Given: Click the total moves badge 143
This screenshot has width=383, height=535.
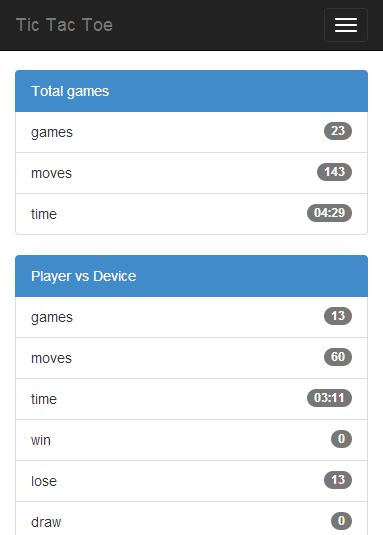Looking at the screenshot, I should [x=334, y=172].
